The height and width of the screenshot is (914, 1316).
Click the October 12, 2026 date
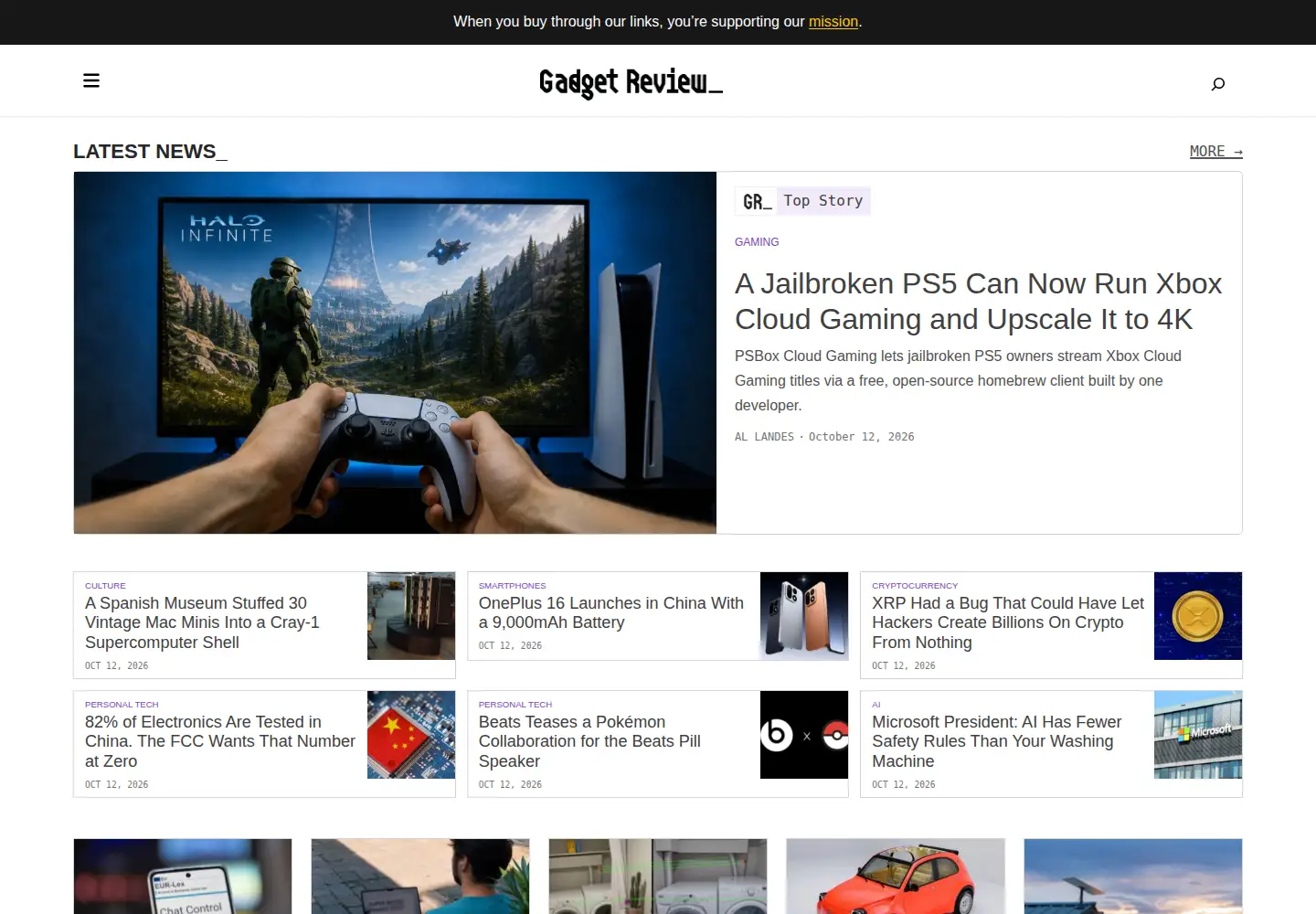point(861,437)
